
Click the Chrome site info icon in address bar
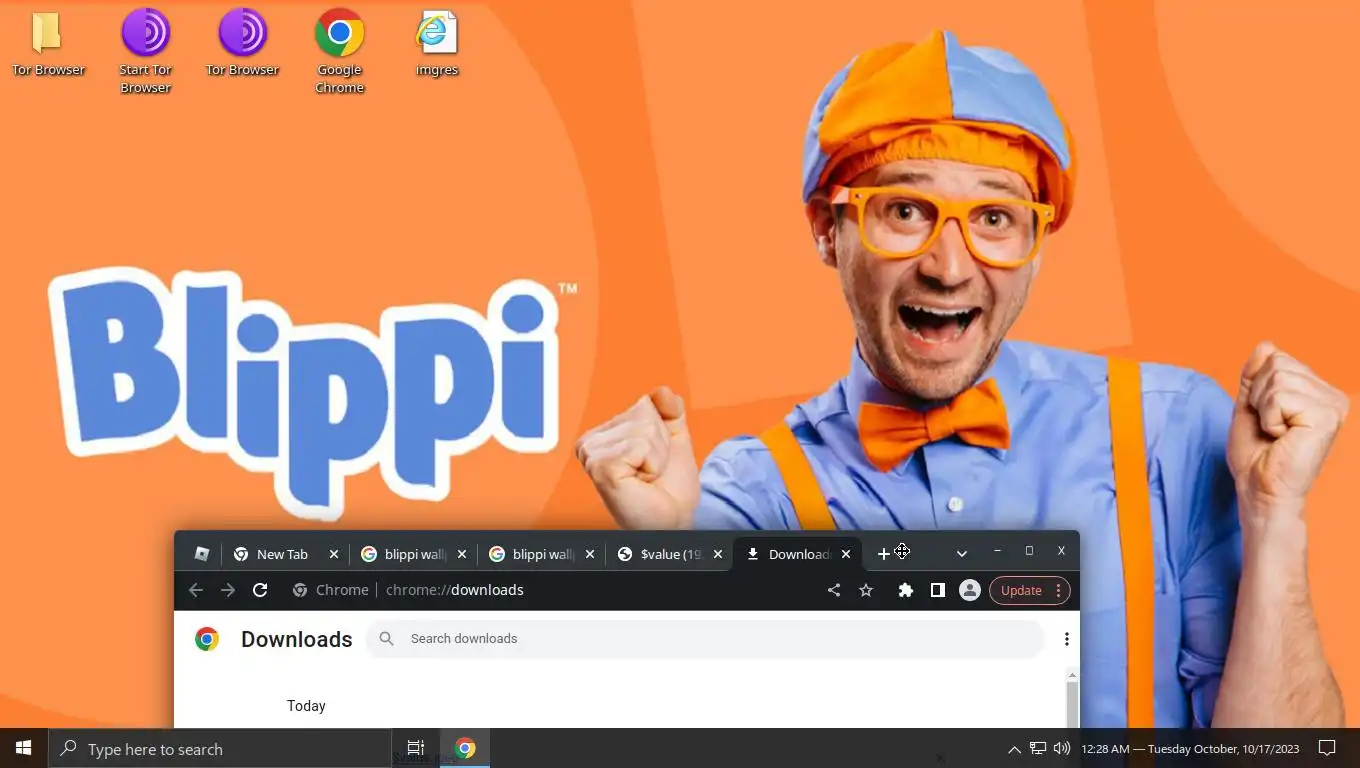point(299,590)
